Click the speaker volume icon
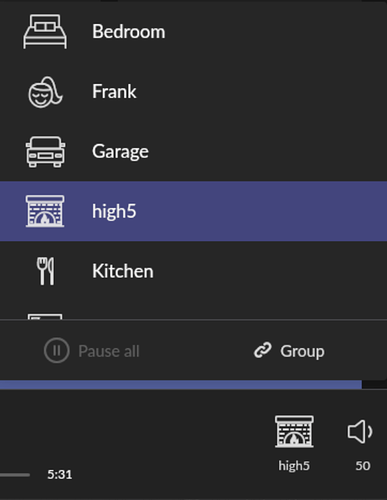387x500 pixels. (x=360, y=432)
